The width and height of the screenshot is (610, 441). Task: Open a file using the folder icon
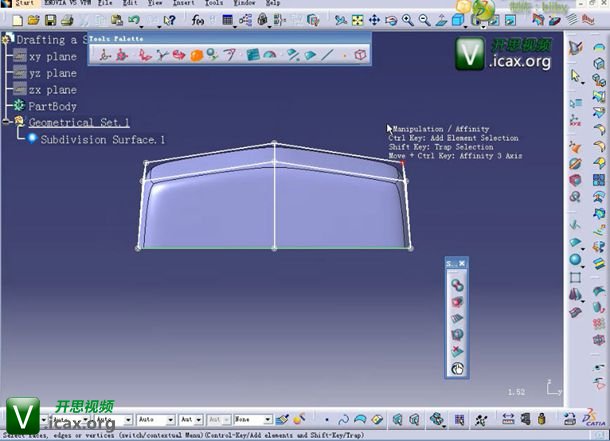pyautogui.click(x=33, y=20)
